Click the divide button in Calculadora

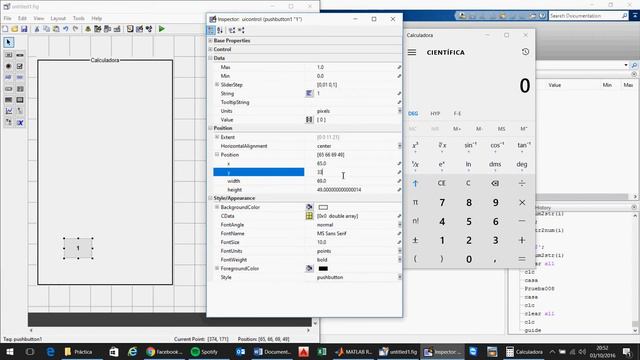522,184
